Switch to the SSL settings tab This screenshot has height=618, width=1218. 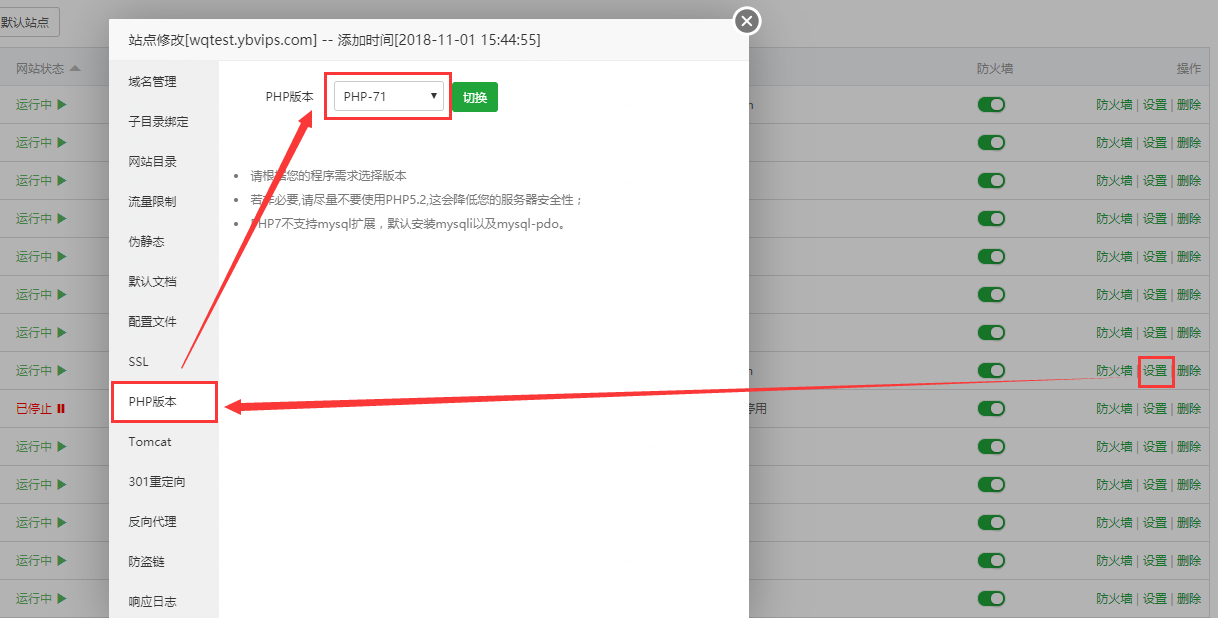tap(138, 362)
